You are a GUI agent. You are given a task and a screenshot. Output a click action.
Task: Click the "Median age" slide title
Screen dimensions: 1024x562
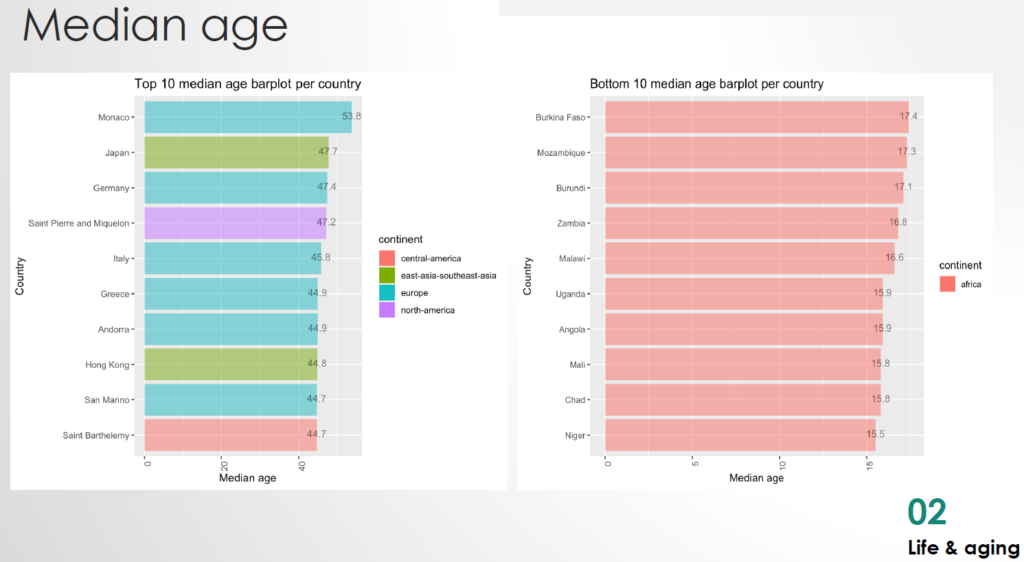pyautogui.click(x=155, y=27)
